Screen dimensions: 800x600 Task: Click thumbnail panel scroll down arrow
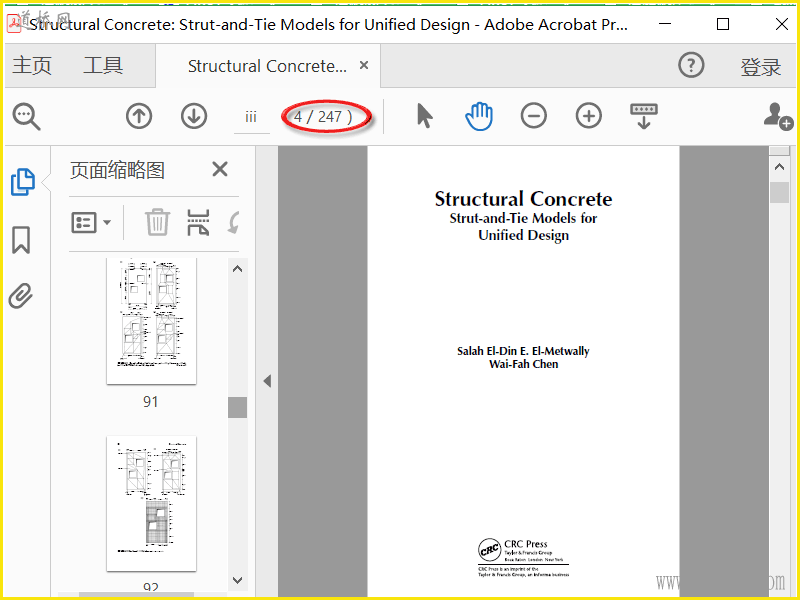(237, 580)
